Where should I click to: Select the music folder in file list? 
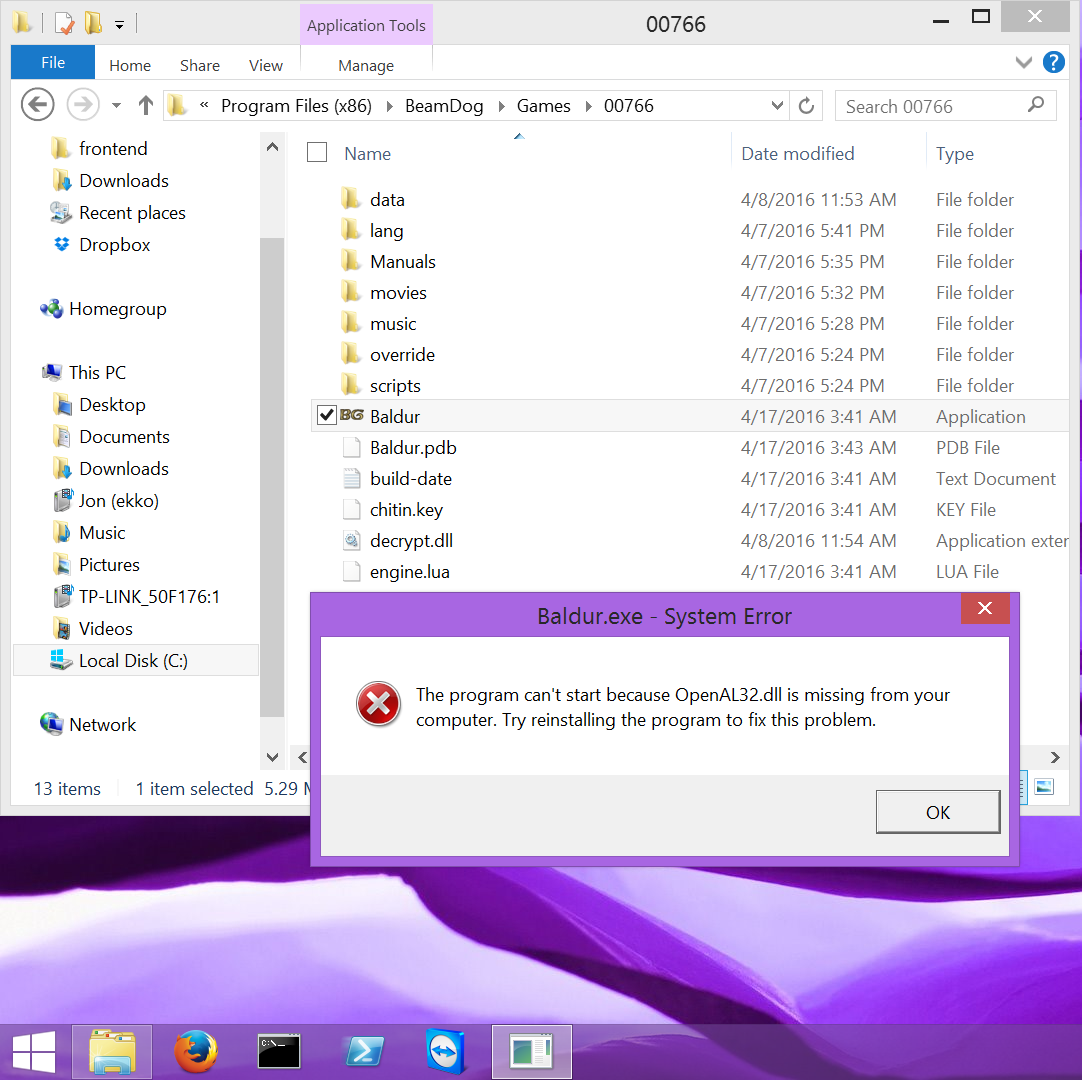tap(393, 324)
